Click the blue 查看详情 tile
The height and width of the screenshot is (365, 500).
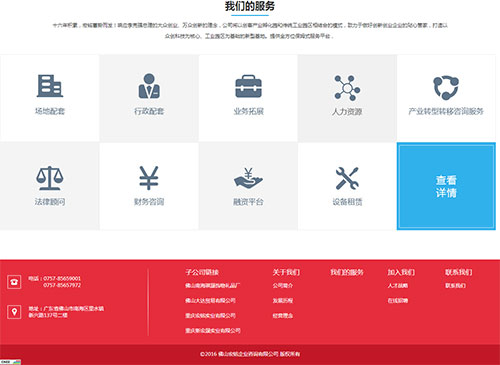click(x=446, y=186)
